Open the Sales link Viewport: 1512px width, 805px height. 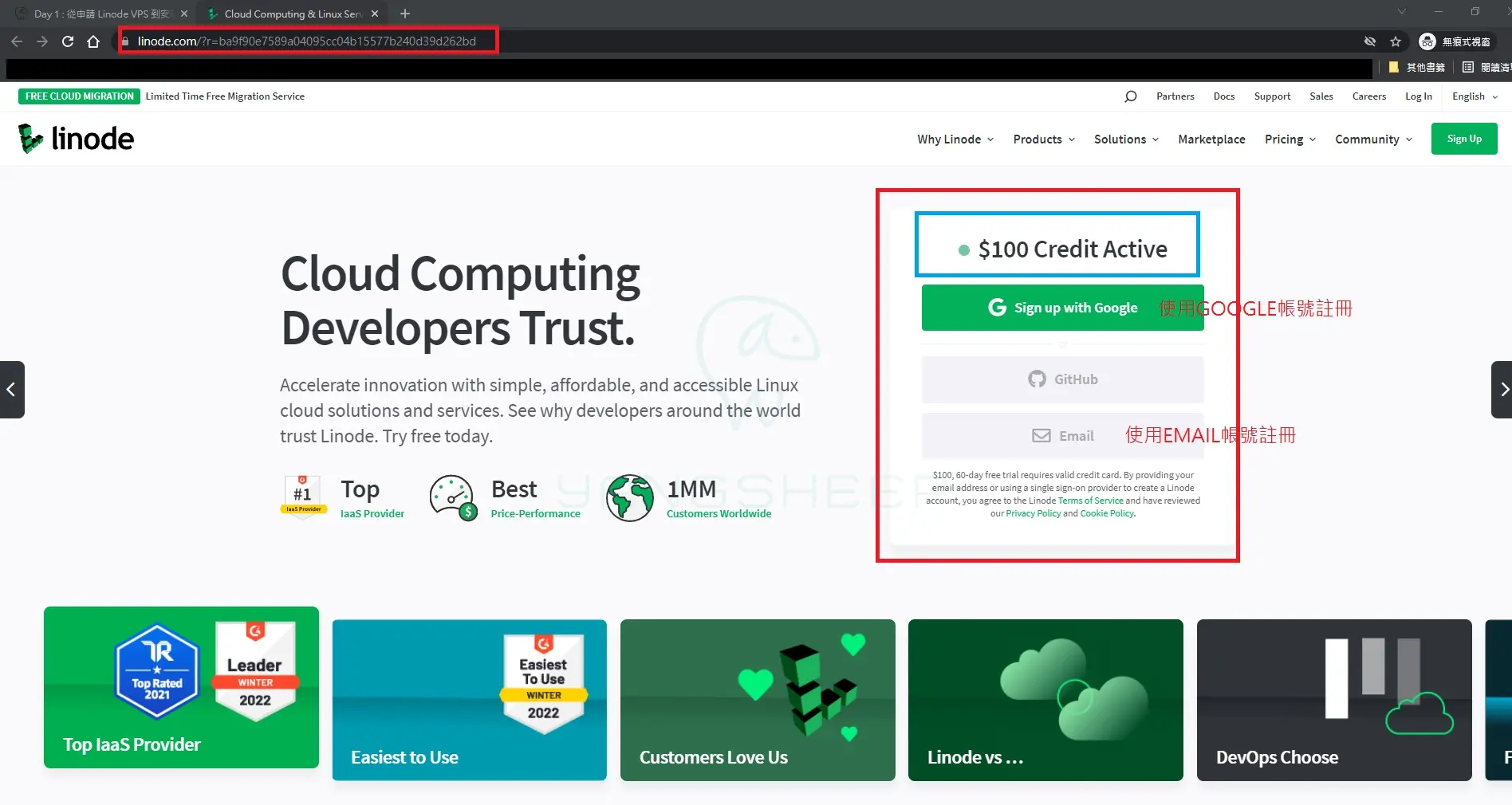click(1321, 96)
